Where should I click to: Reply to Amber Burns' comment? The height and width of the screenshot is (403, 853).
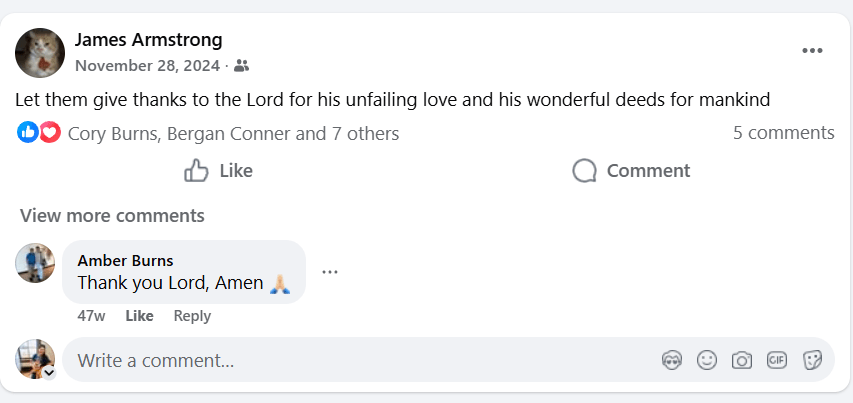(x=192, y=316)
